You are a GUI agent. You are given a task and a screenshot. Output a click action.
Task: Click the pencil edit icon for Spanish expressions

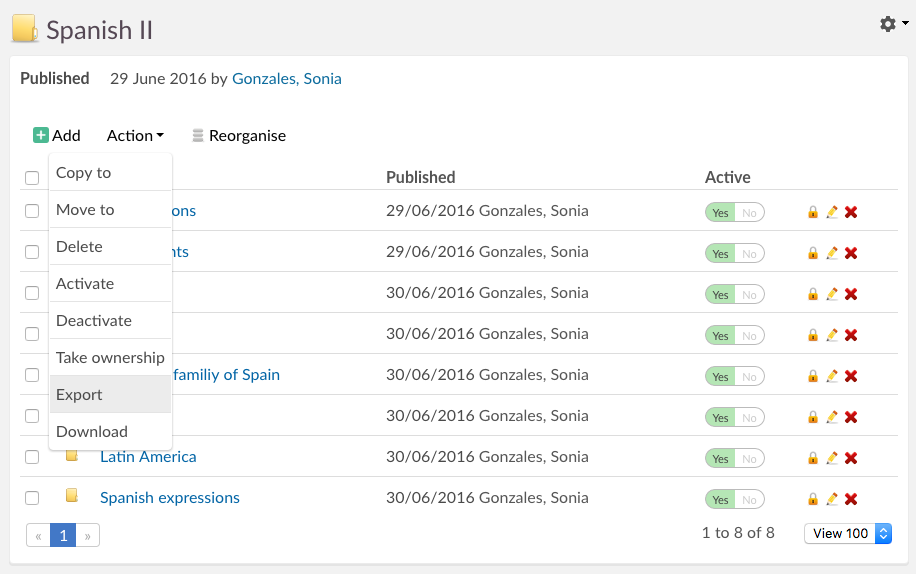click(832, 499)
